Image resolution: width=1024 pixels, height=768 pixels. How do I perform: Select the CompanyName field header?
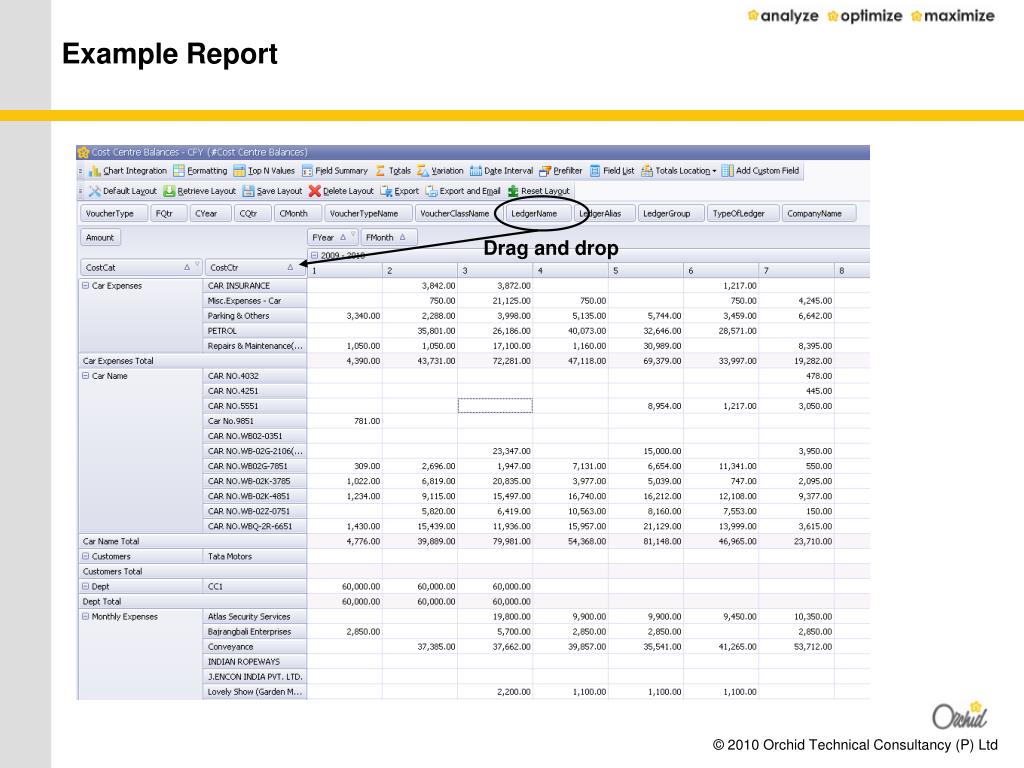(x=818, y=214)
